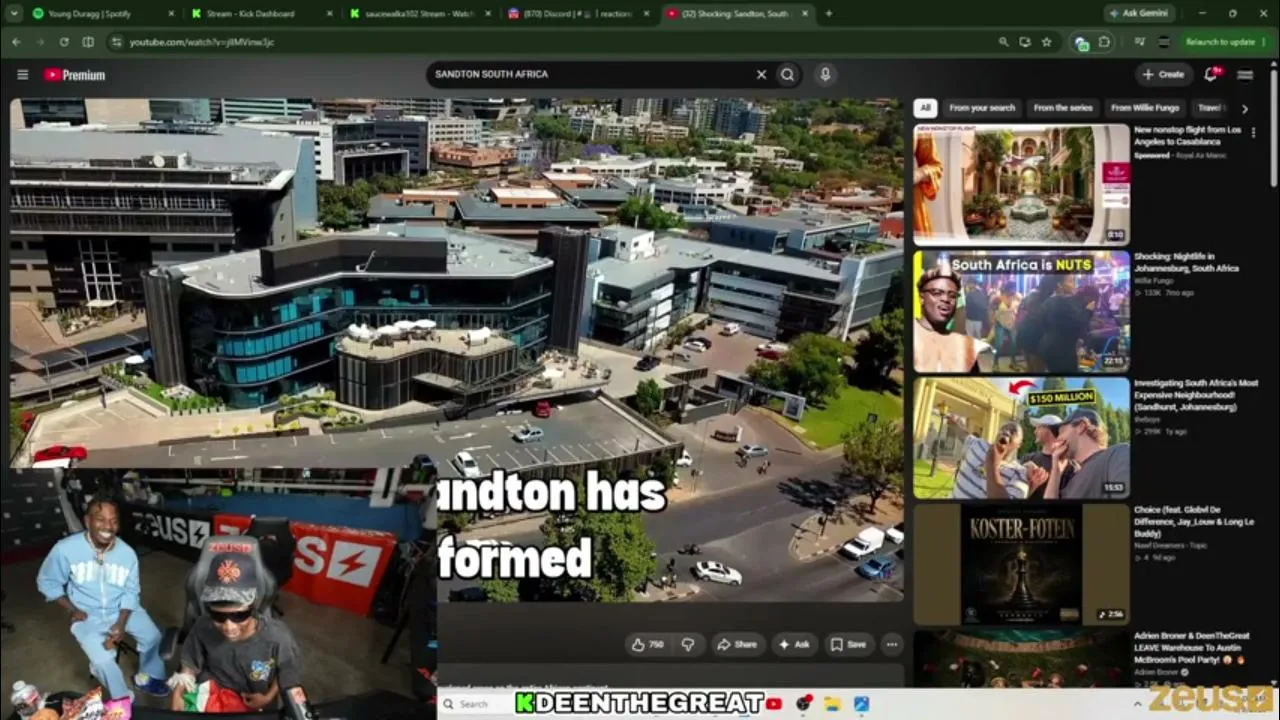Close the Young Duragg Spotify tab
The width and height of the screenshot is (1280, 720).
pyautogui.click(x=171, y=14)
